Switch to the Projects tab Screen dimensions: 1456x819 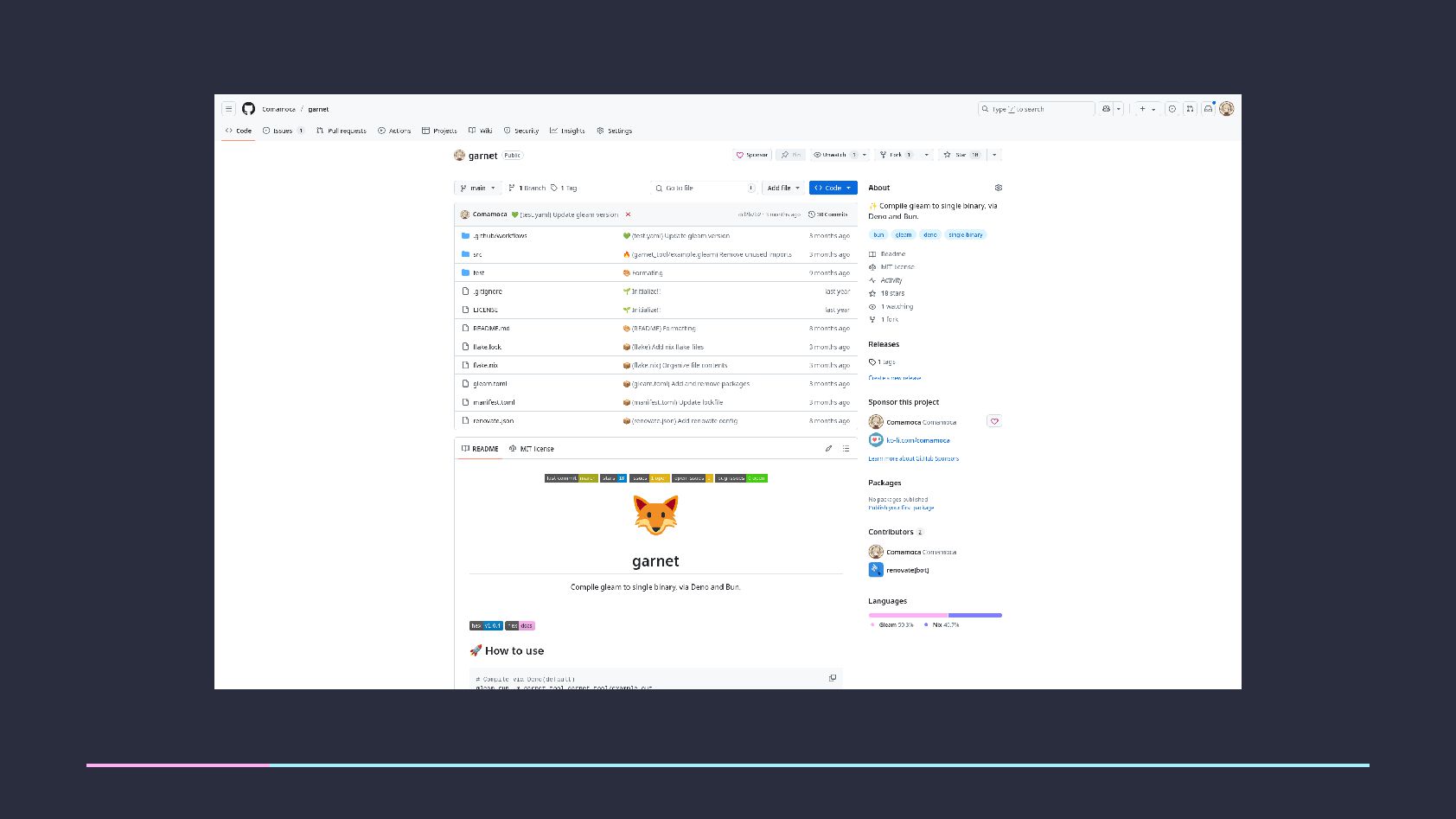[x=439, y=131]
